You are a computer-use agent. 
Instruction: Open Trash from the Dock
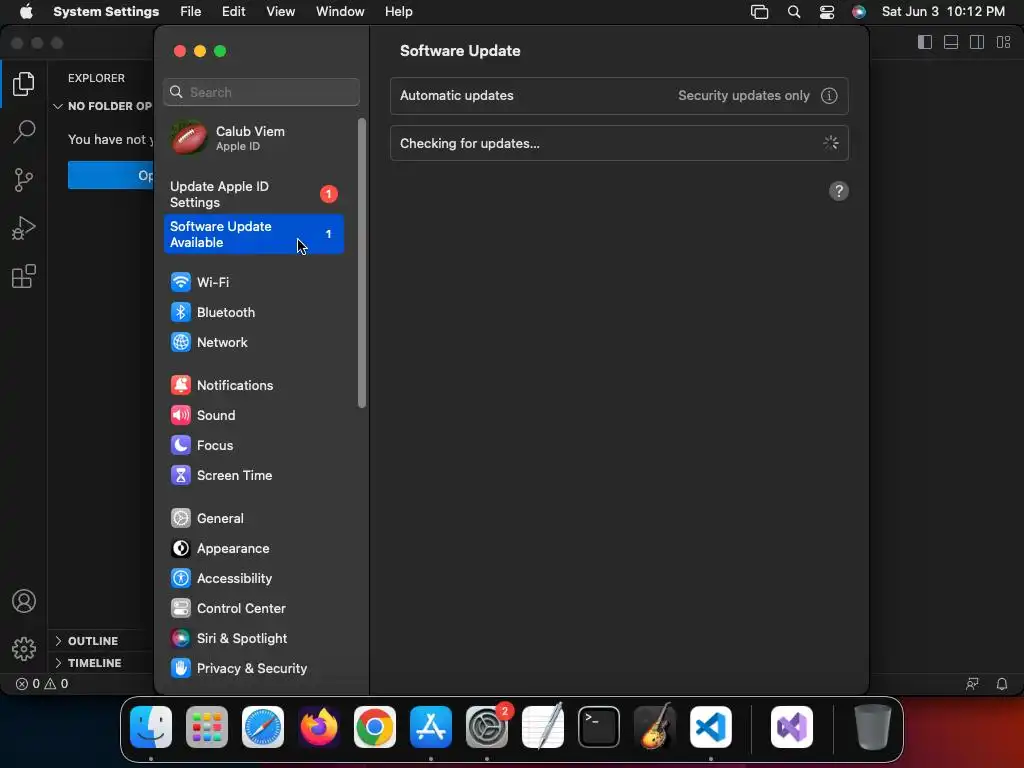(x=872, y=727)
